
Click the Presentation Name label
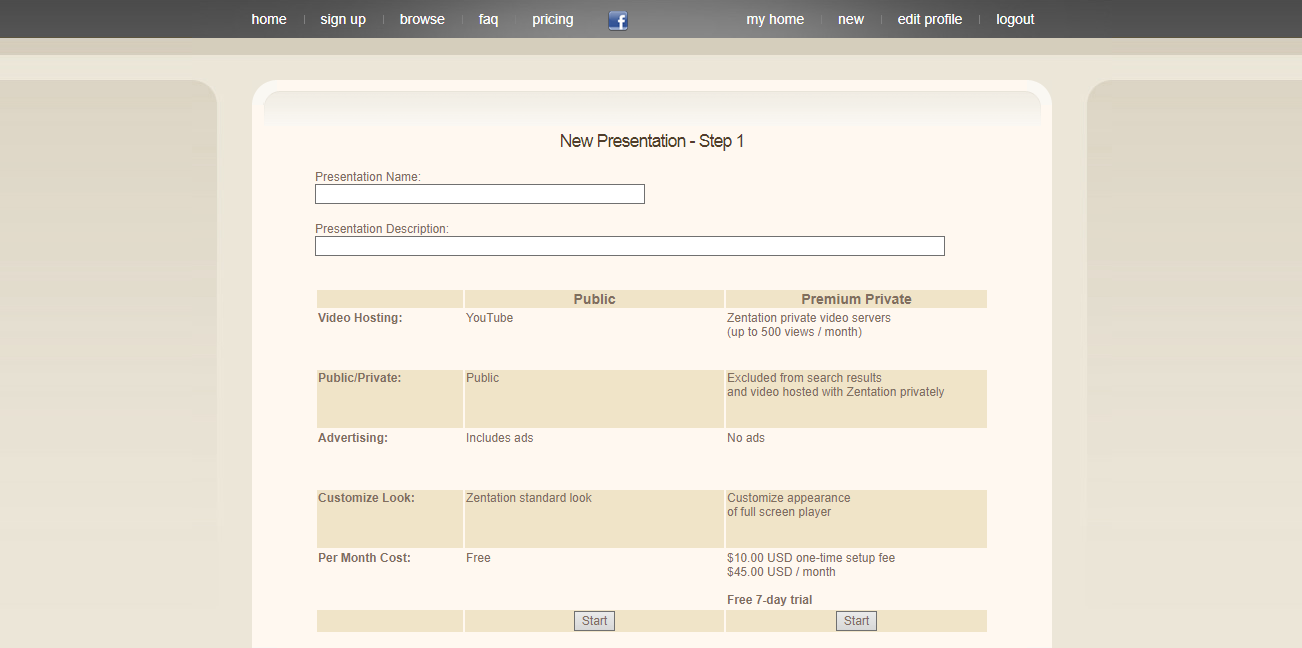[368, 177]
